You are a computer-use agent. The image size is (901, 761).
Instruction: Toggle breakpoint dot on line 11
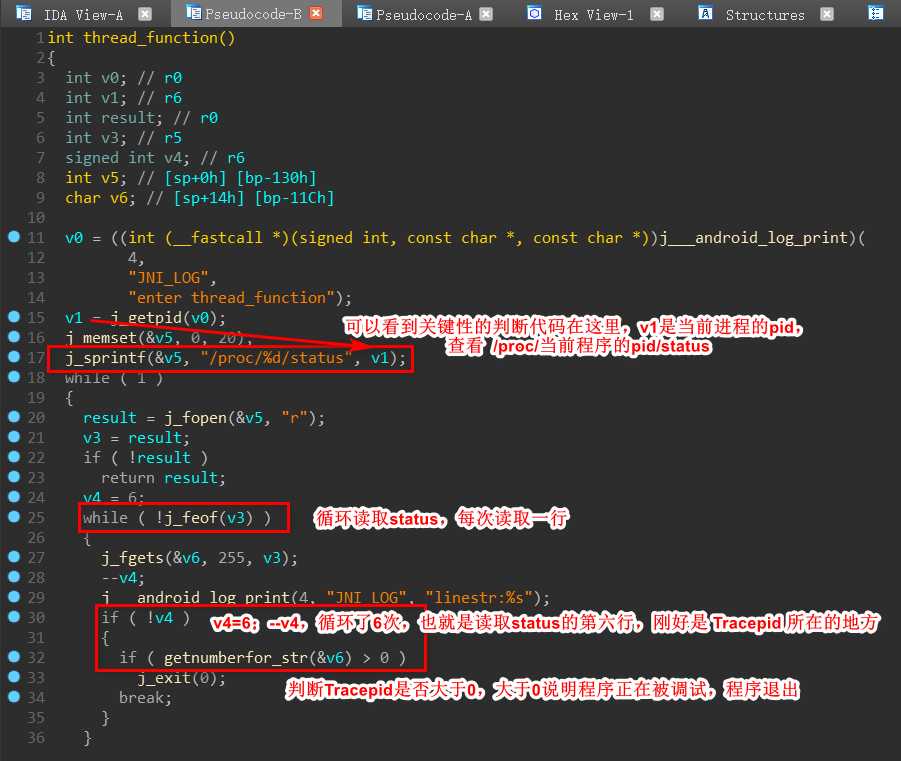14,236
